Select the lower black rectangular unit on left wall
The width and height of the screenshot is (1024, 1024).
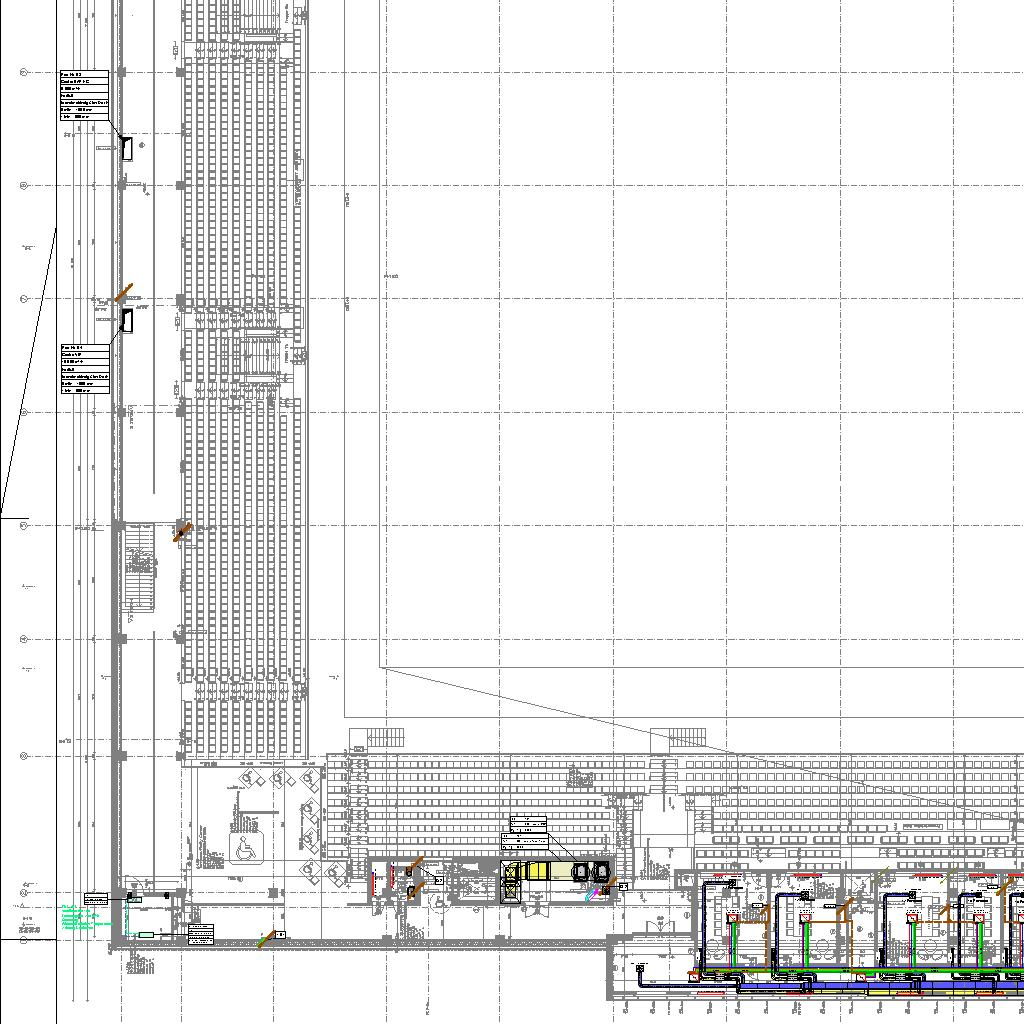tap(127, 321)
